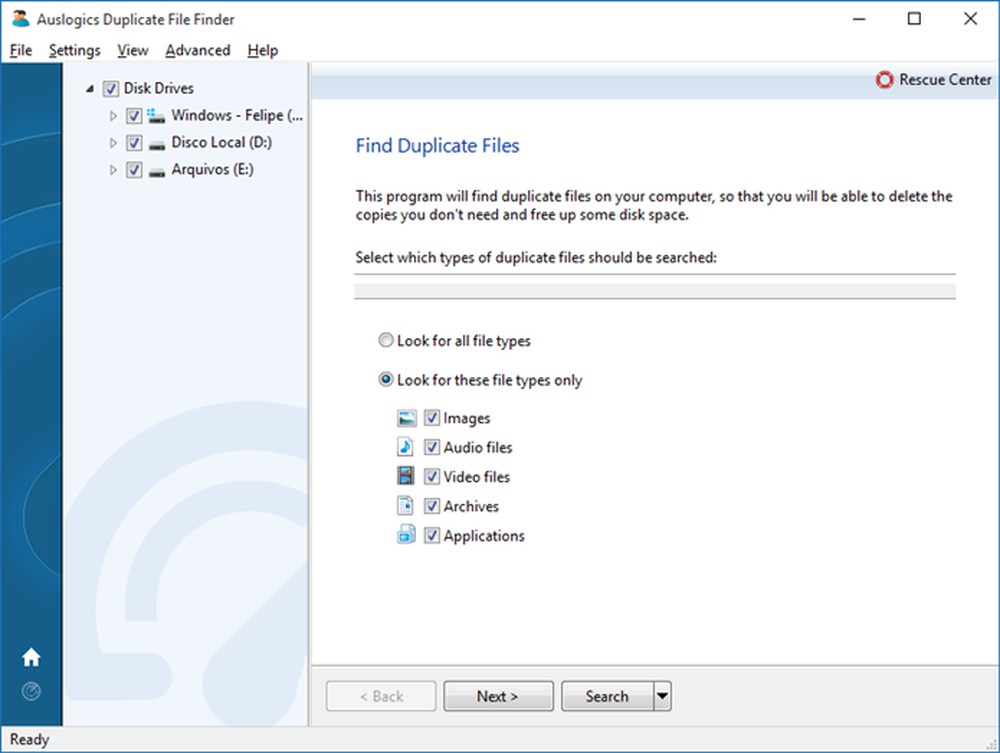Click the Rescue Center lifebuoy icon
1000x753 pixels.
(884, 80)
